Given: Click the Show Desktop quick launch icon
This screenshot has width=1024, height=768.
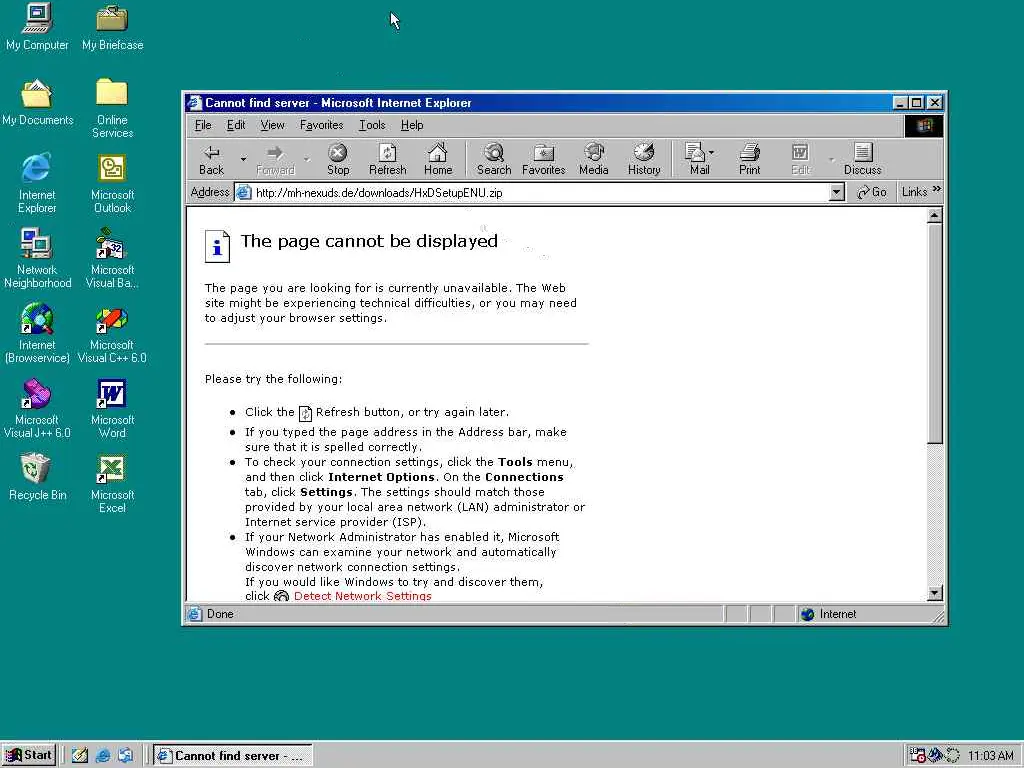Looking at the screenshot, I should click(80, 756).
